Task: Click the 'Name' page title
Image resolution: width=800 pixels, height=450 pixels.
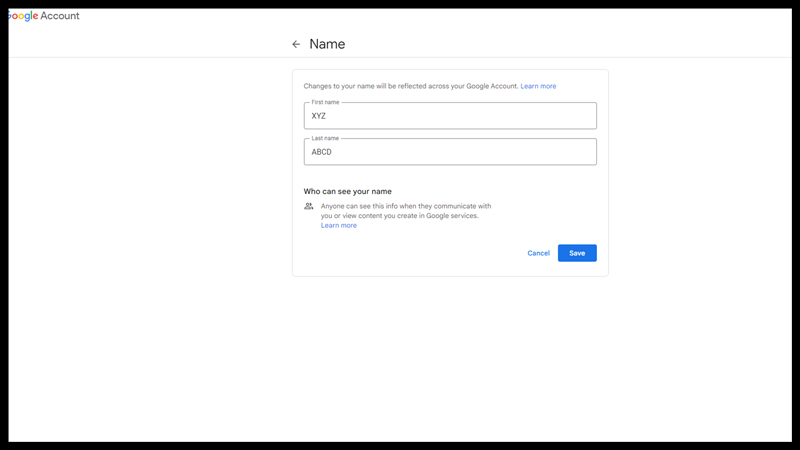Action: point(327,44)
